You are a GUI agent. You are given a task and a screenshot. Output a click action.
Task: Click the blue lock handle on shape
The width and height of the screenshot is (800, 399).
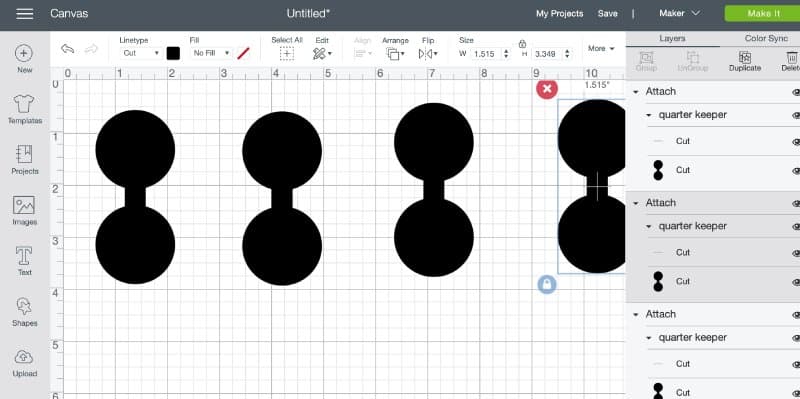coord(546,284)
